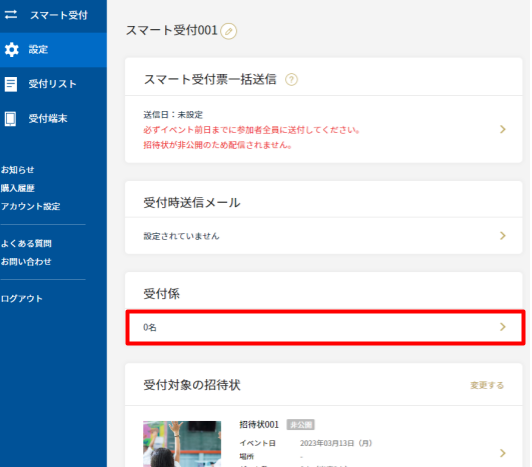The width and height of the screenshot is (532, 467).
Task: View 購入履歴 page
Action: point(18,188)
